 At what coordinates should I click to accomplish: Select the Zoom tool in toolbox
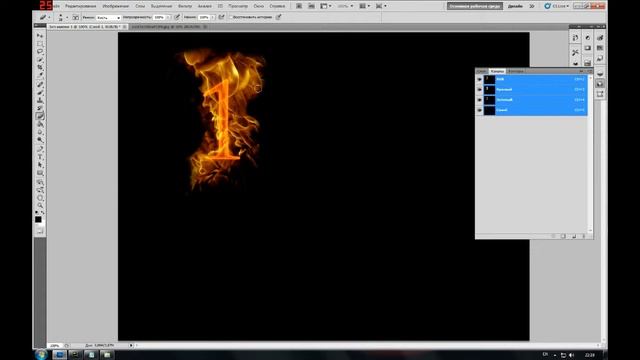(x=40, y=206)
